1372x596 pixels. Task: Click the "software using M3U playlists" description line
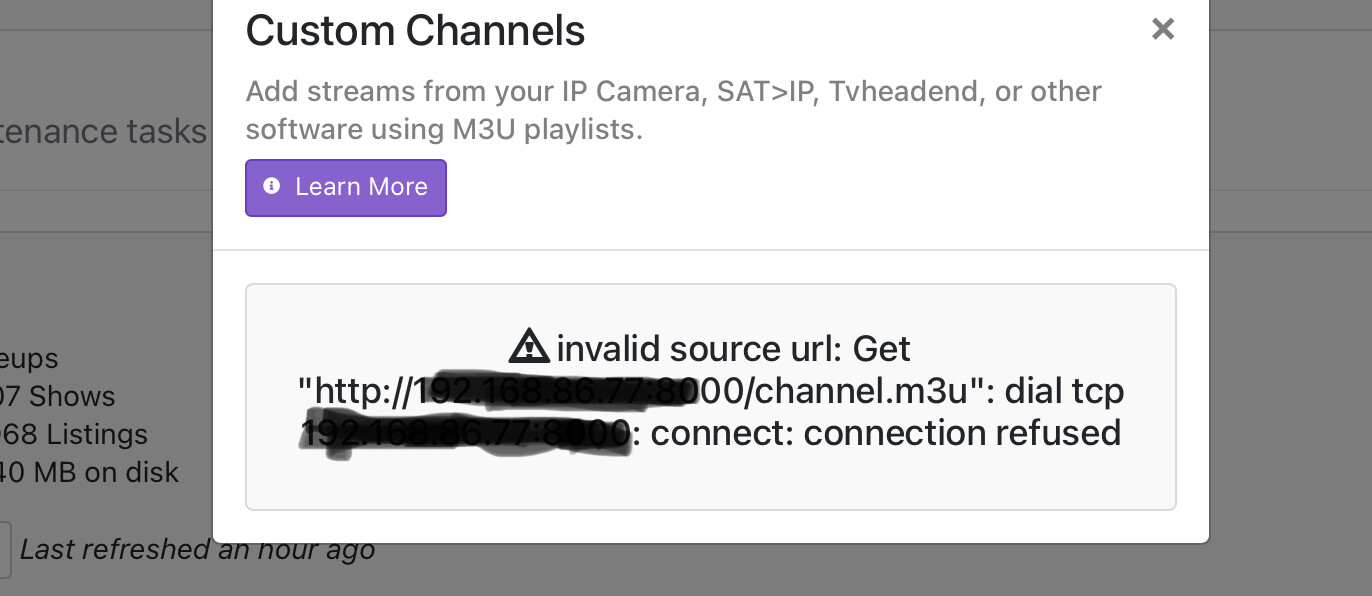(444, 130)
